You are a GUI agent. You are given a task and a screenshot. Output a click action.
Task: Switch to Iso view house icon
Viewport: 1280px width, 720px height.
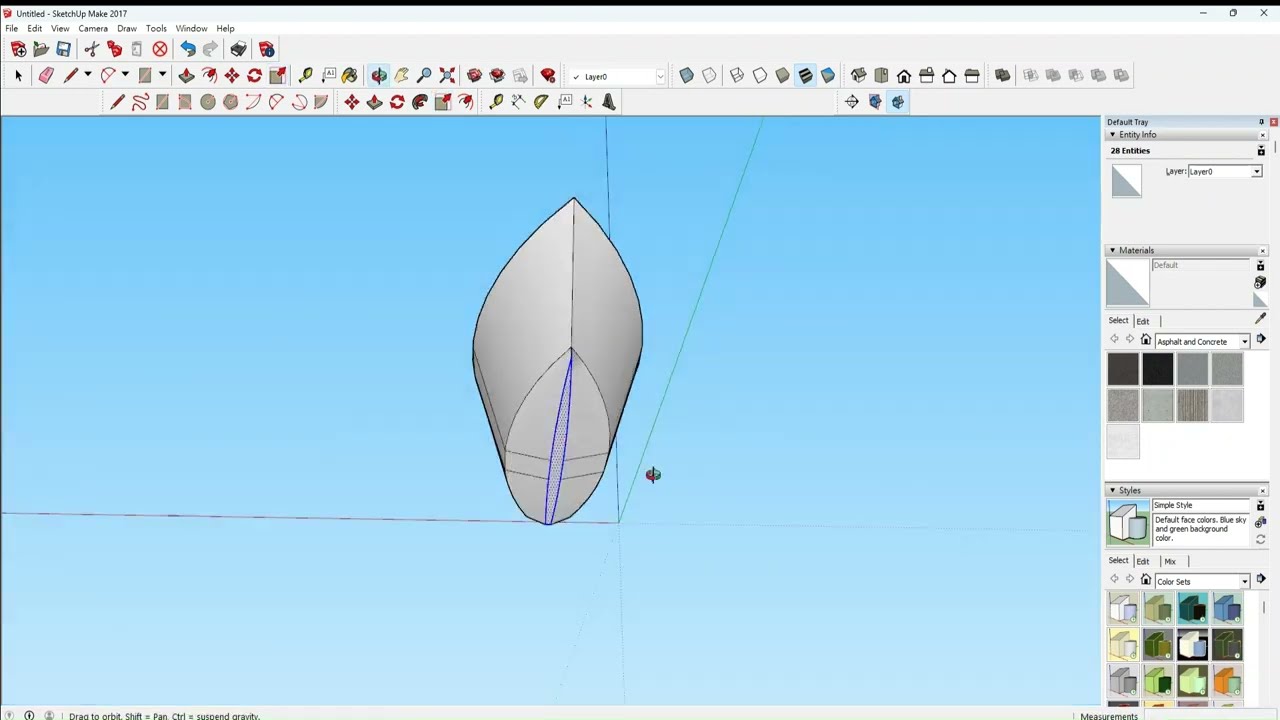pos(858,75)
